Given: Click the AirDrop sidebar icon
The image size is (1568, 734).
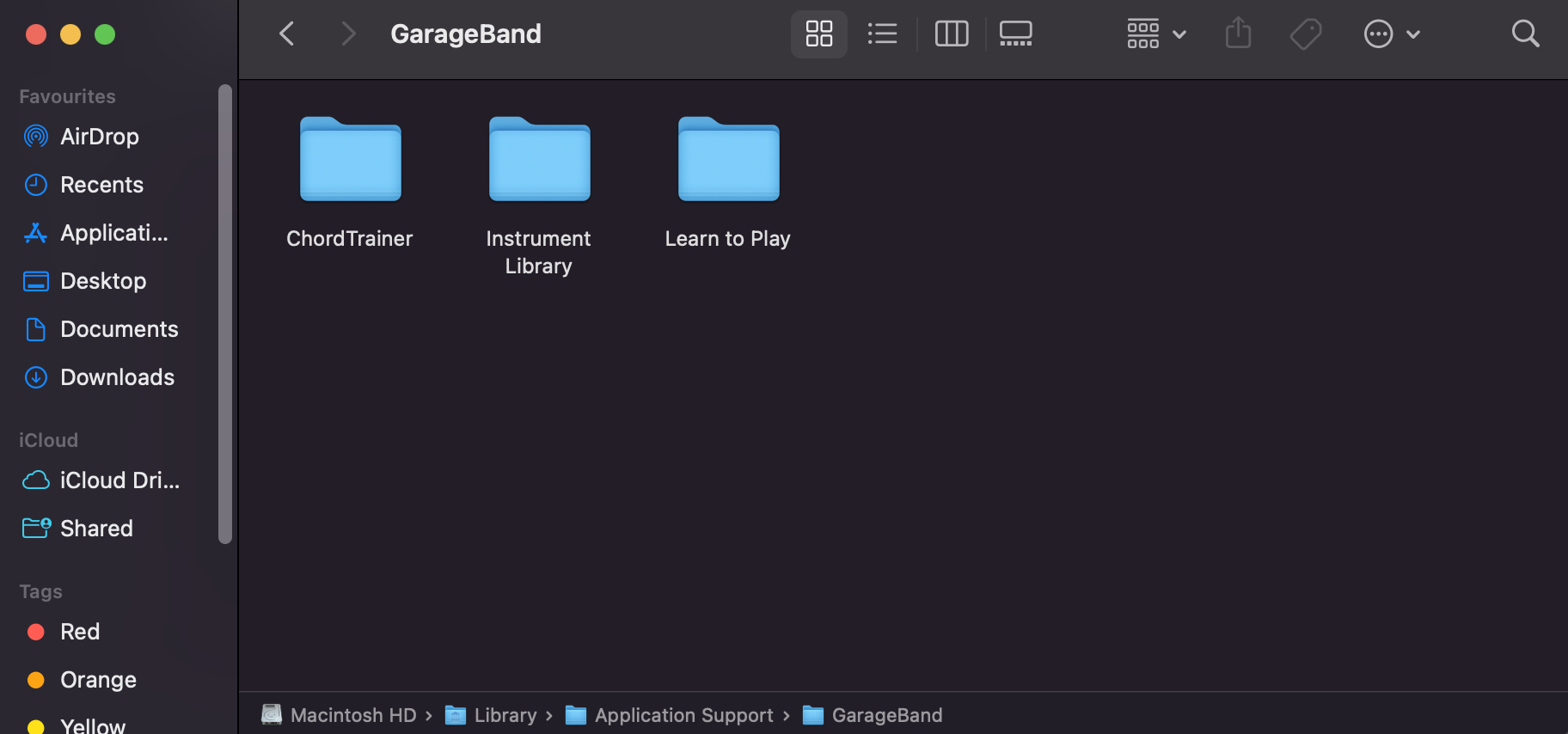Looking at the screenshot, I should [x=36, y=137].
